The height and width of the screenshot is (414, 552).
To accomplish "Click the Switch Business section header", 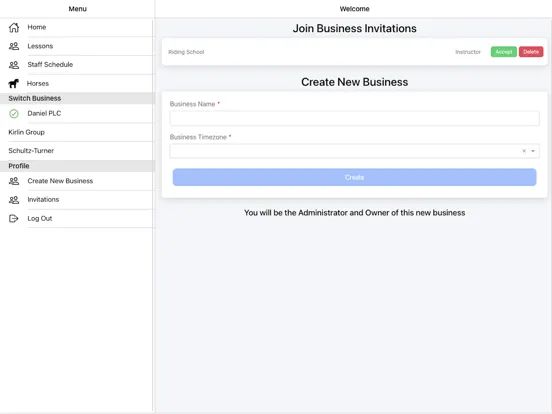I will coord(77,98).
